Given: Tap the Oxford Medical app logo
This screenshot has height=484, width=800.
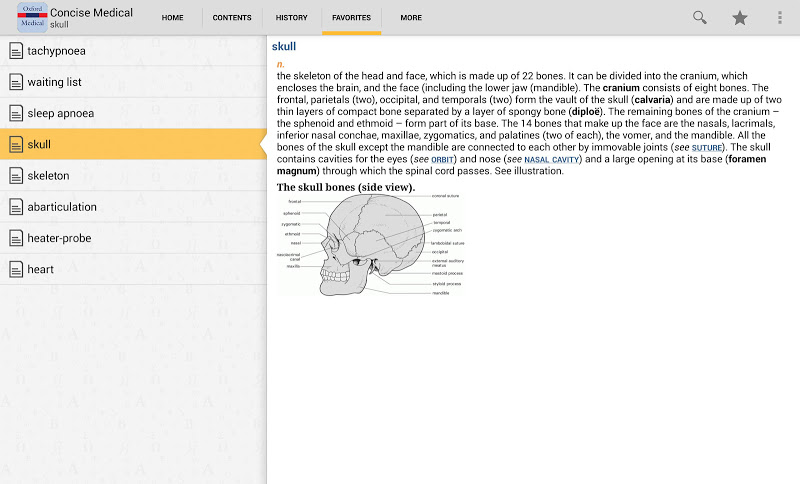Looking at the screenshot, I should tap(32, 17).
